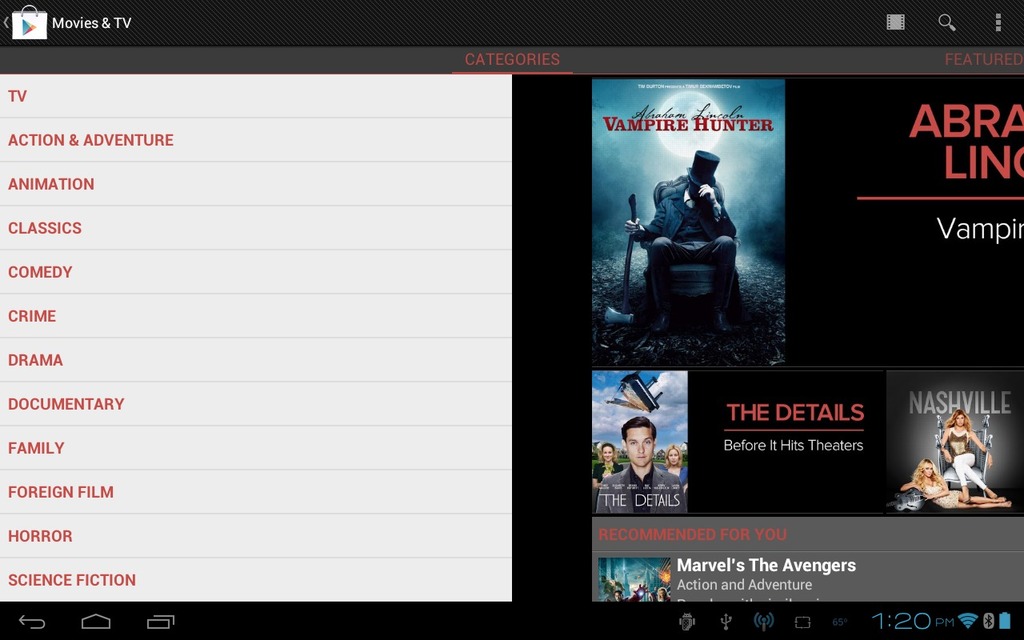The image size is (1024, 640).
Task: Tap the Android back navigation button
Action: [x=31, y=622]
